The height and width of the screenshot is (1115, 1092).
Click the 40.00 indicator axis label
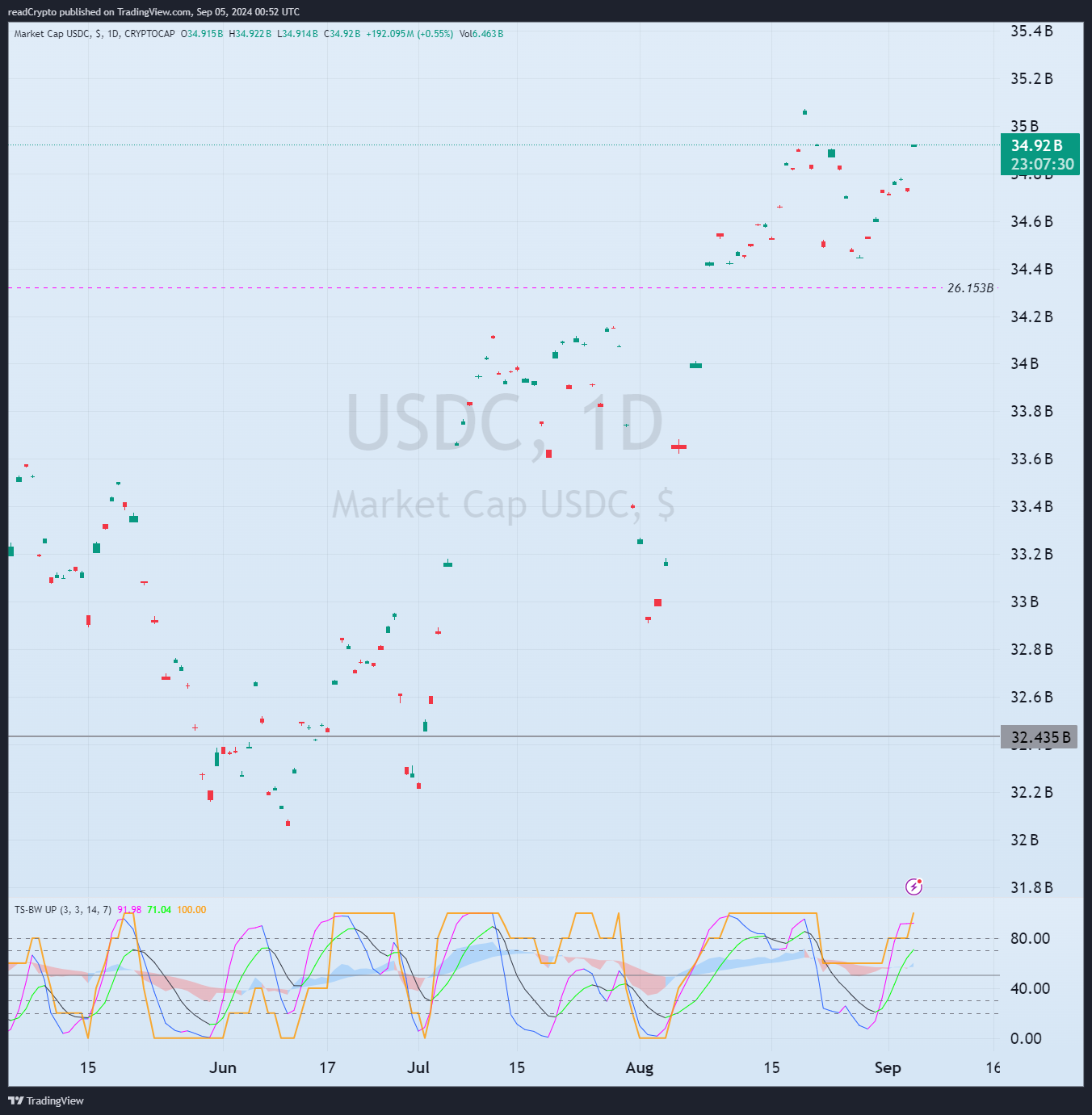pyautogui.click(x=1030, y=989)
